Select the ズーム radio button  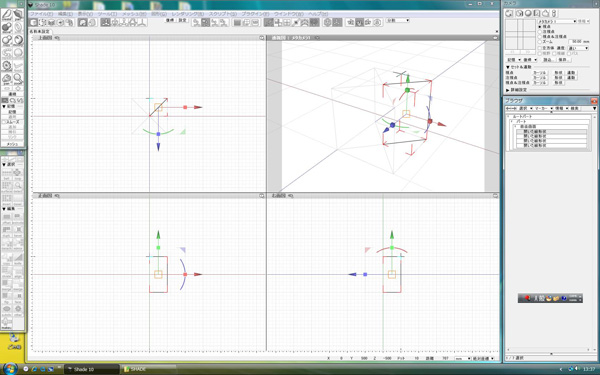(540, 41)
